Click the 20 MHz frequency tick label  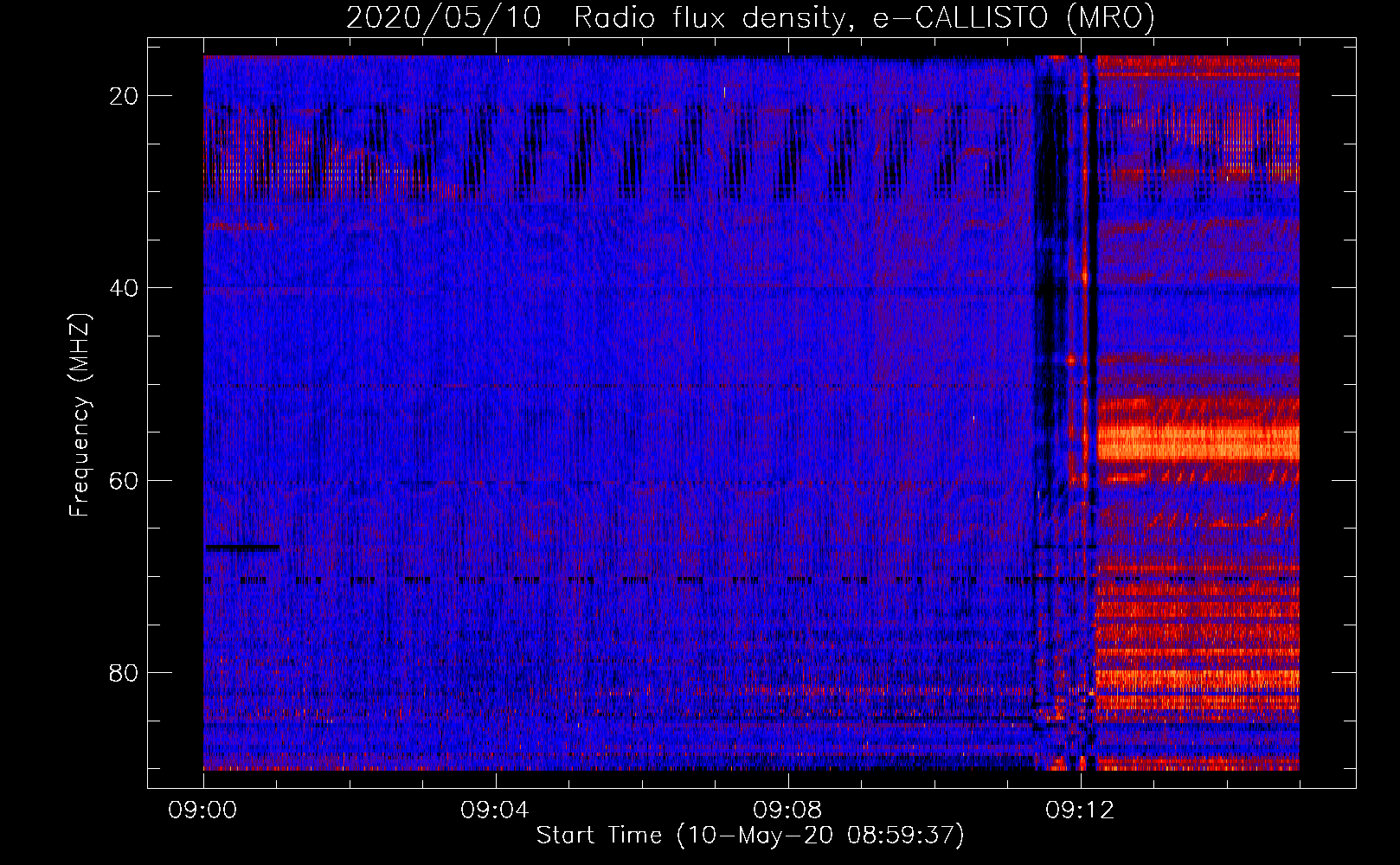tap(124, 96)
